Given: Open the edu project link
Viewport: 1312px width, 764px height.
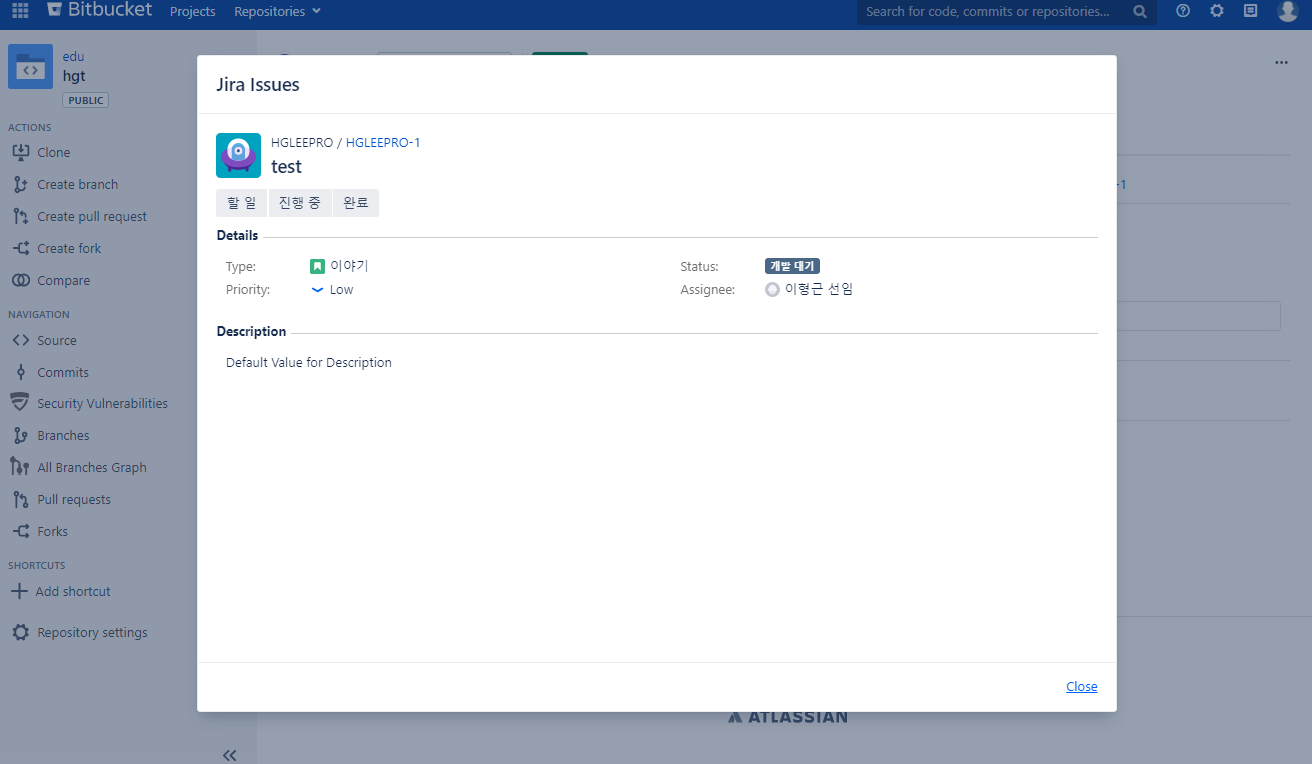Looking at the screenshot, I should [x=73, y=57].
